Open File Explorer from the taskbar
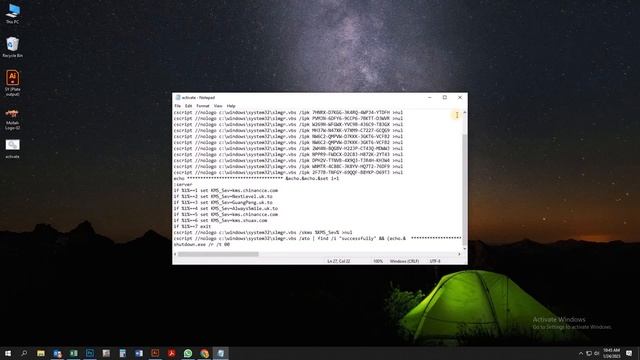Screen dimensions: 640x360 [41, 353]
